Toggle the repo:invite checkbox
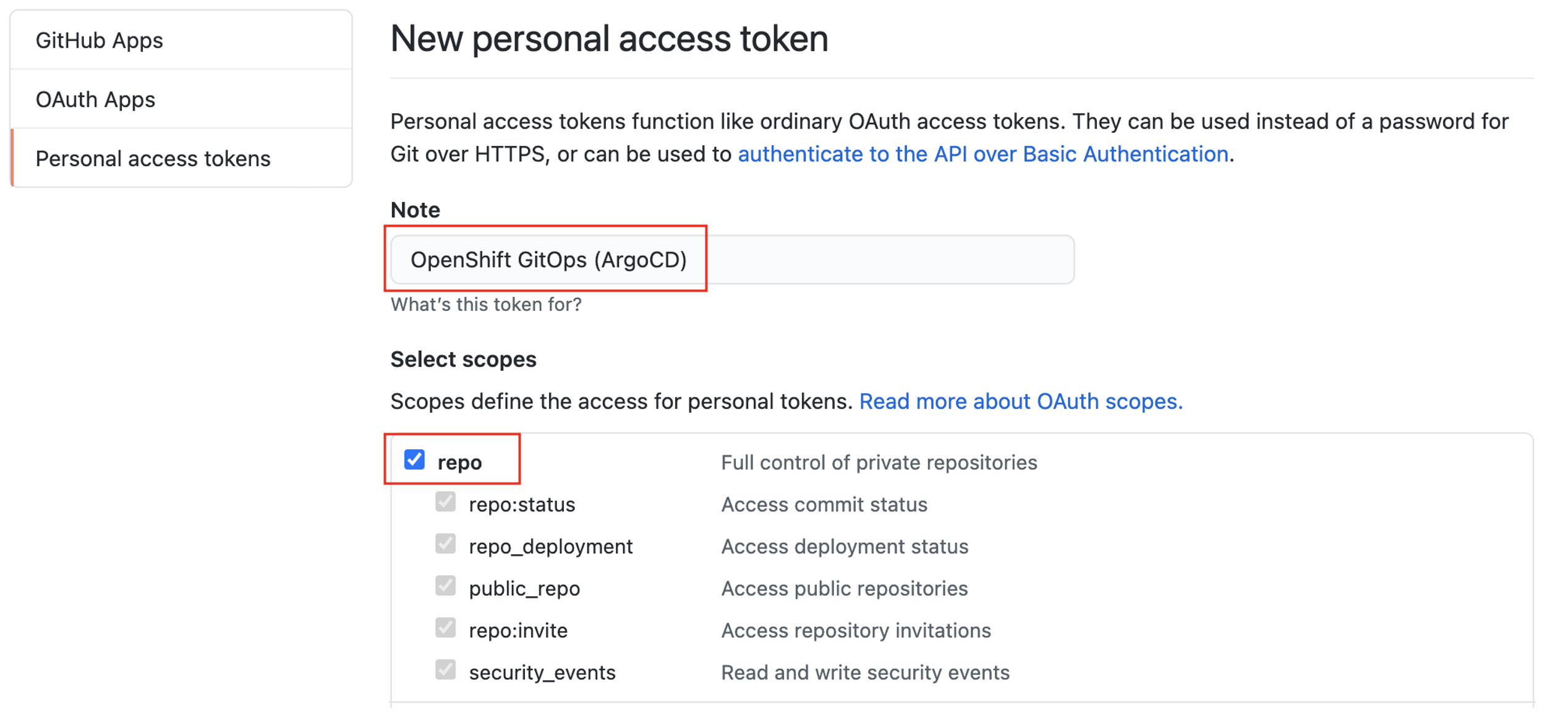 445,628
